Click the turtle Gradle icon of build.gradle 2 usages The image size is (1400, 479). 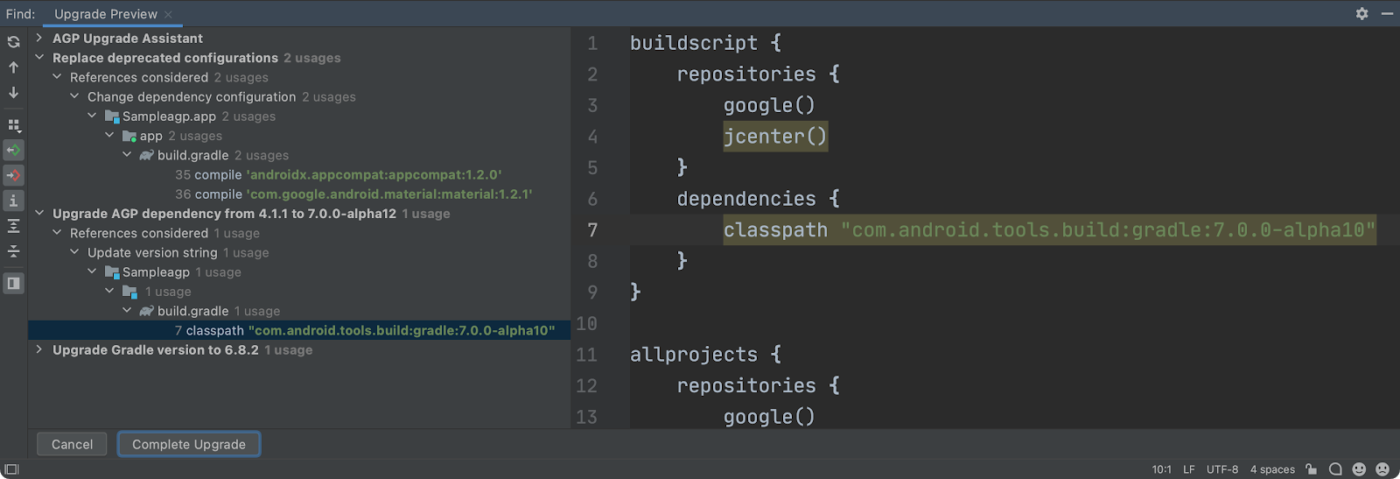(x=147, y=155)
